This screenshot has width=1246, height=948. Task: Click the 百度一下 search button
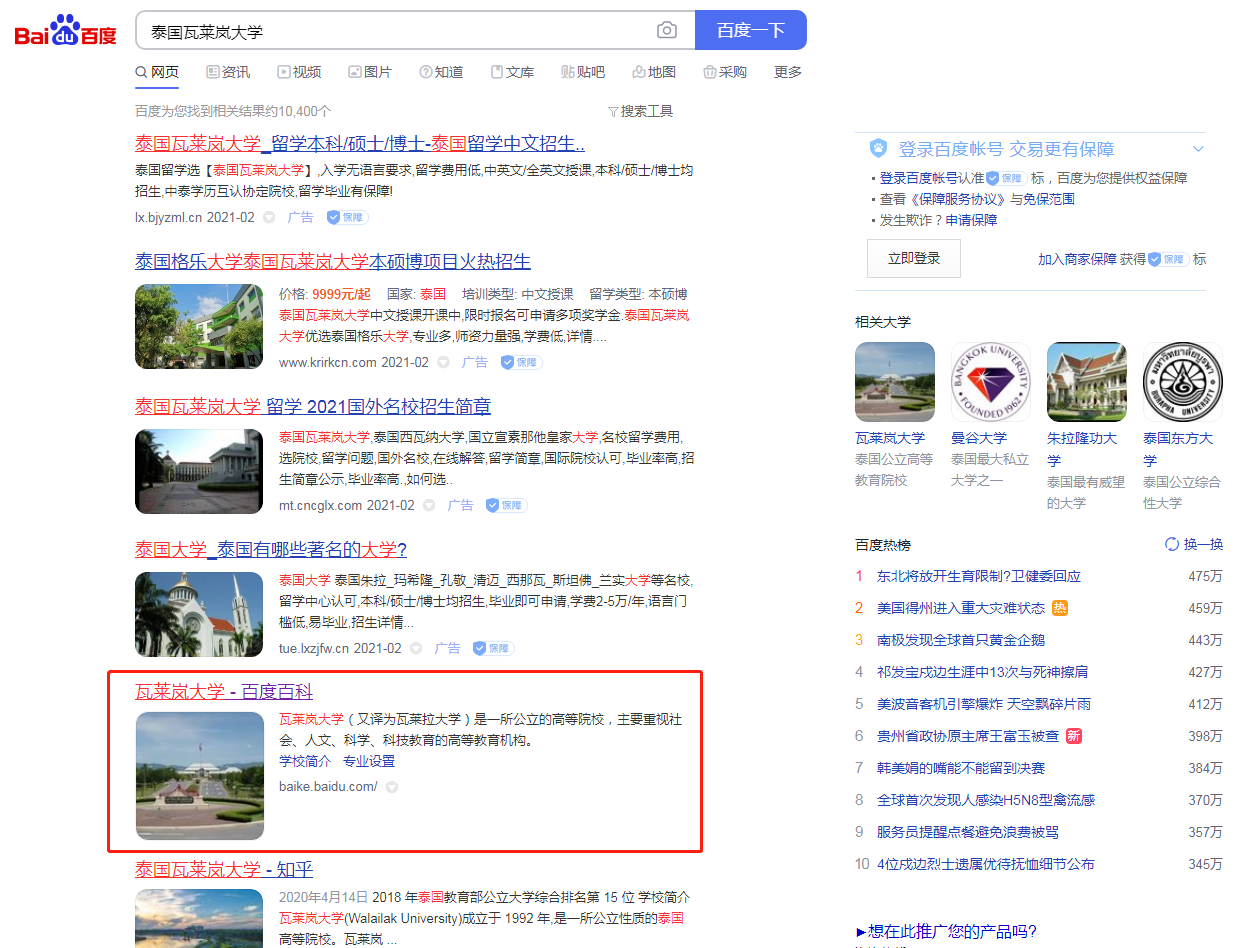[x=751, y=30]
